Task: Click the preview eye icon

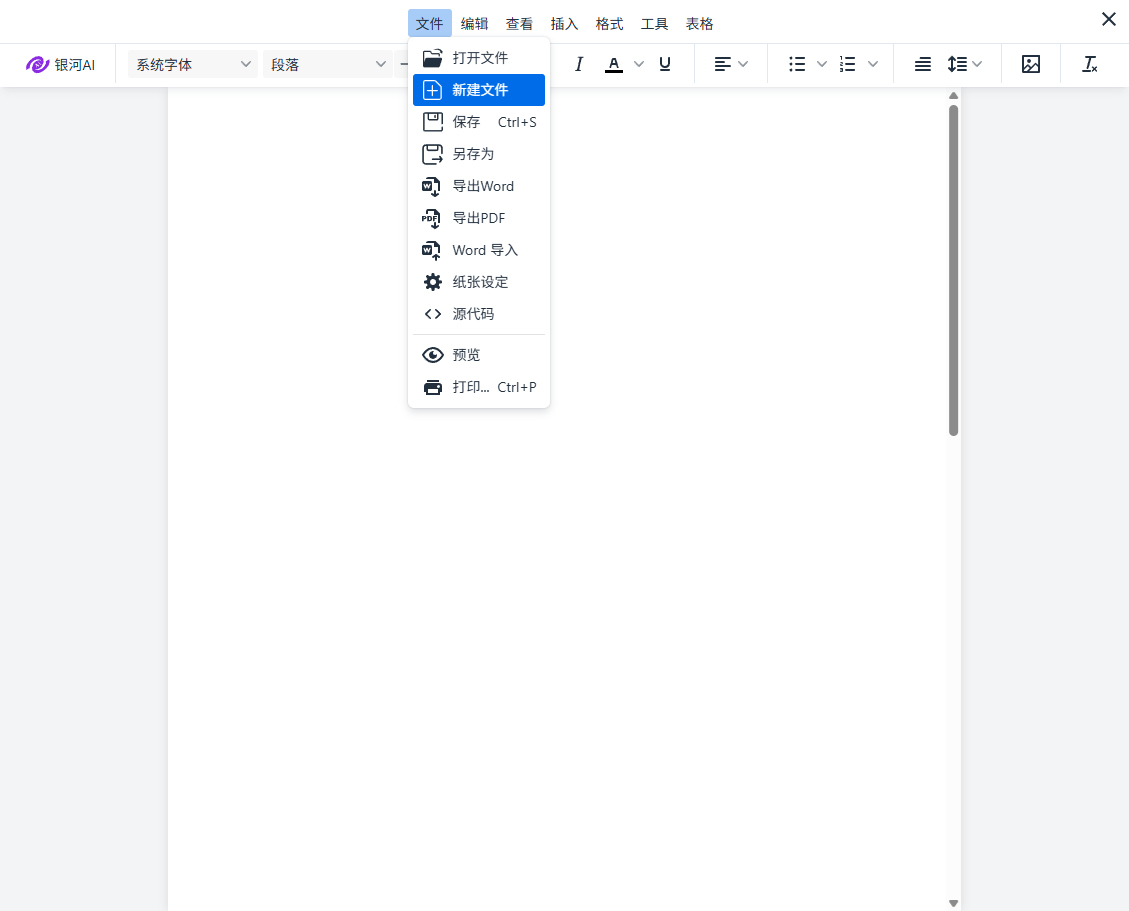Action: click(432, 355)
